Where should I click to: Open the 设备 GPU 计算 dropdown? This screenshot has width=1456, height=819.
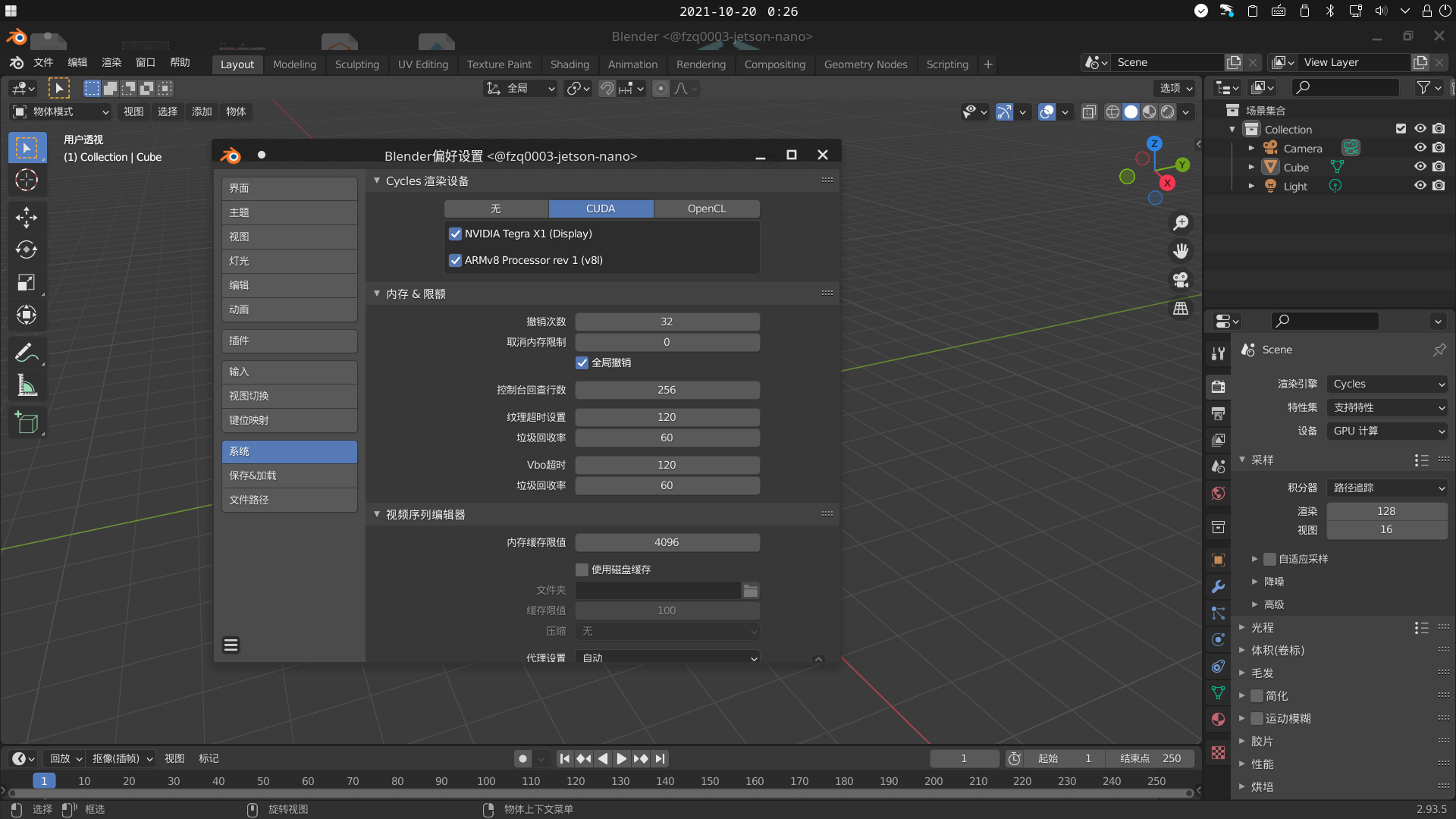pyautogui.click(x=1387, y=431)
